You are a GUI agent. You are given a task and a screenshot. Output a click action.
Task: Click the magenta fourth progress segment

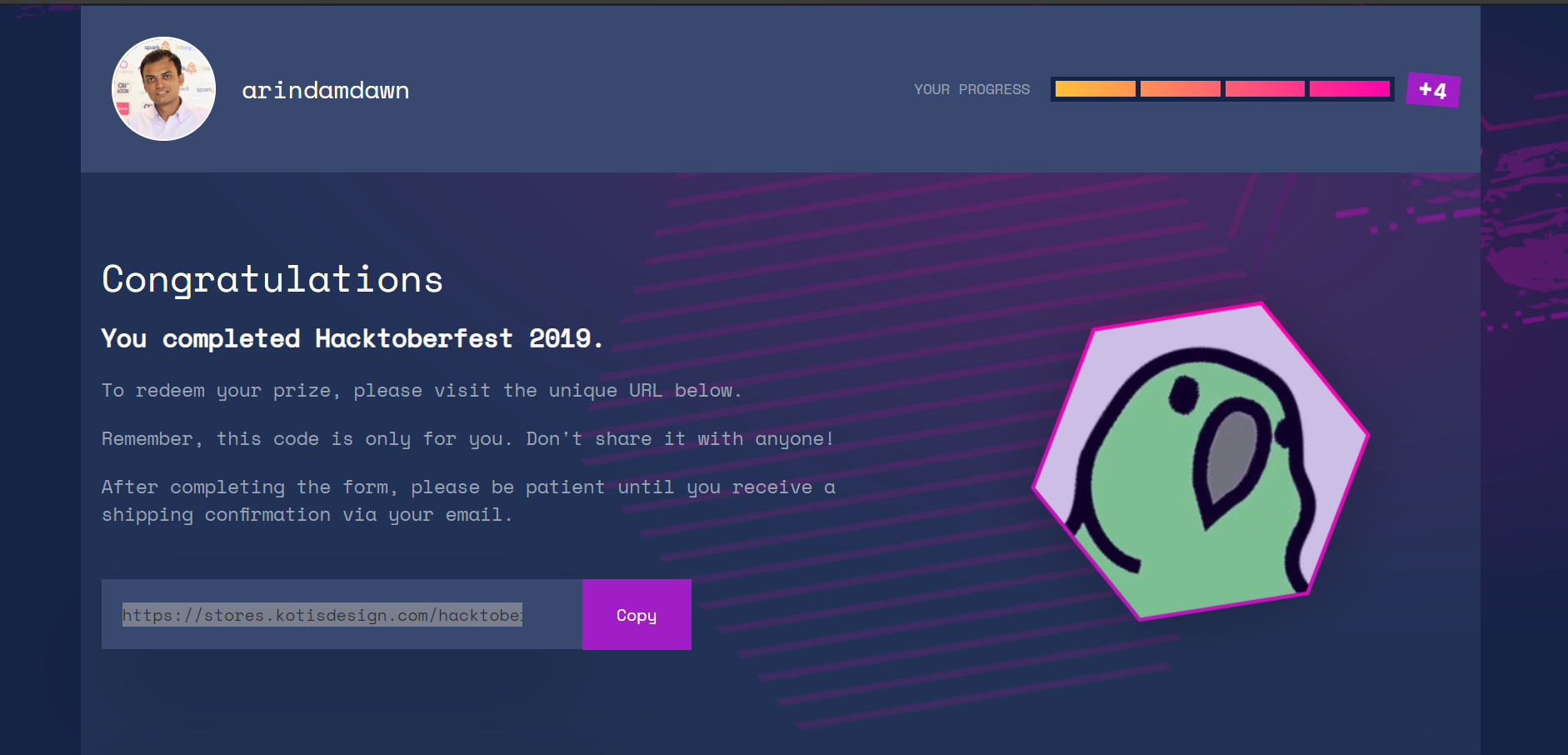point(1350,89)
